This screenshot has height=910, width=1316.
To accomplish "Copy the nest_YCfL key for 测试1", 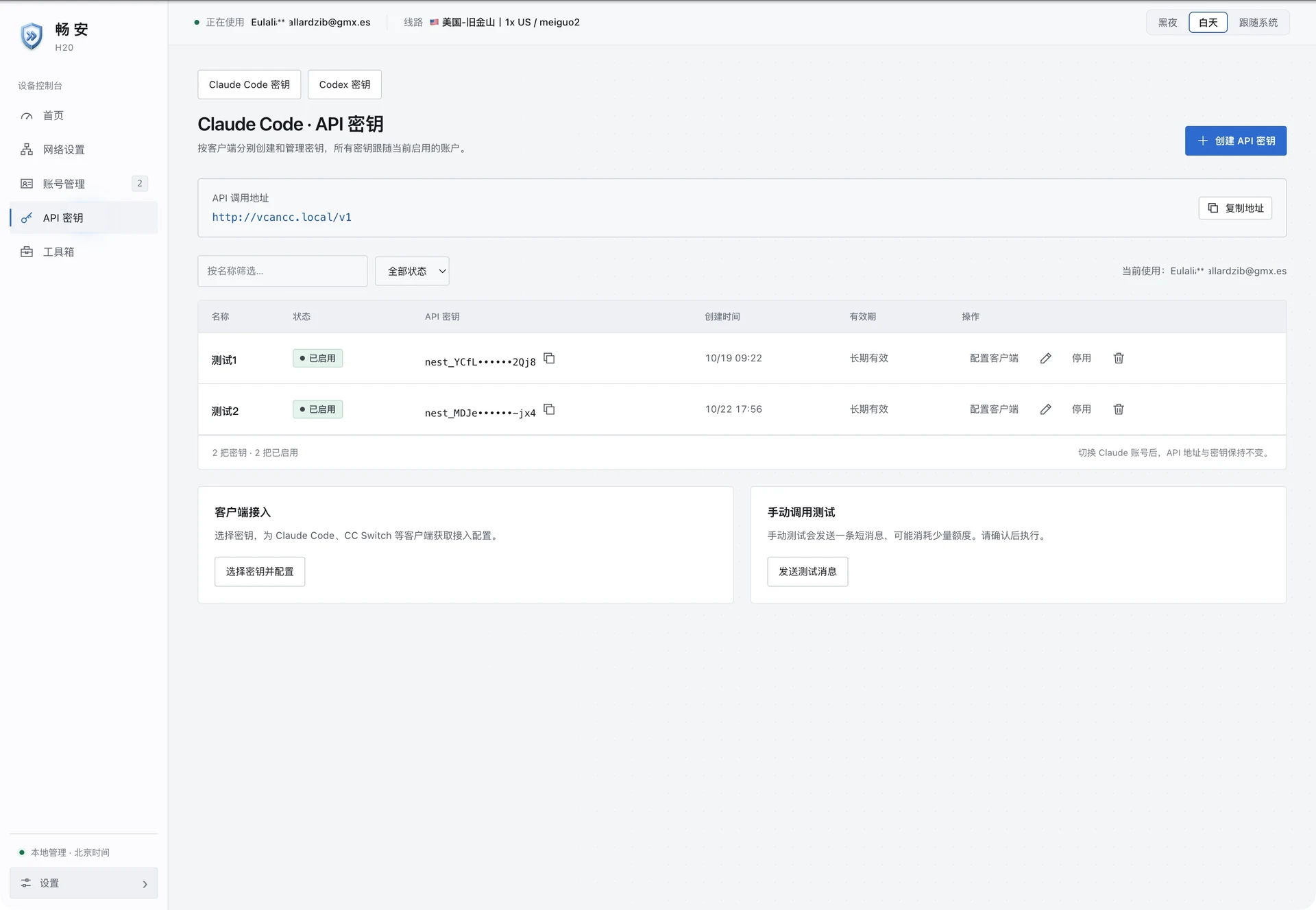I will [549, 358].
